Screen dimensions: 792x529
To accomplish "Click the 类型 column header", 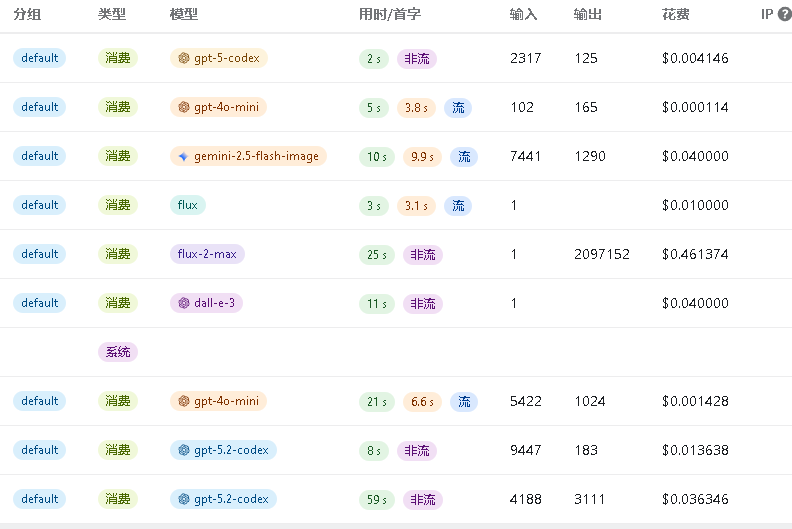I will (112, 14).
